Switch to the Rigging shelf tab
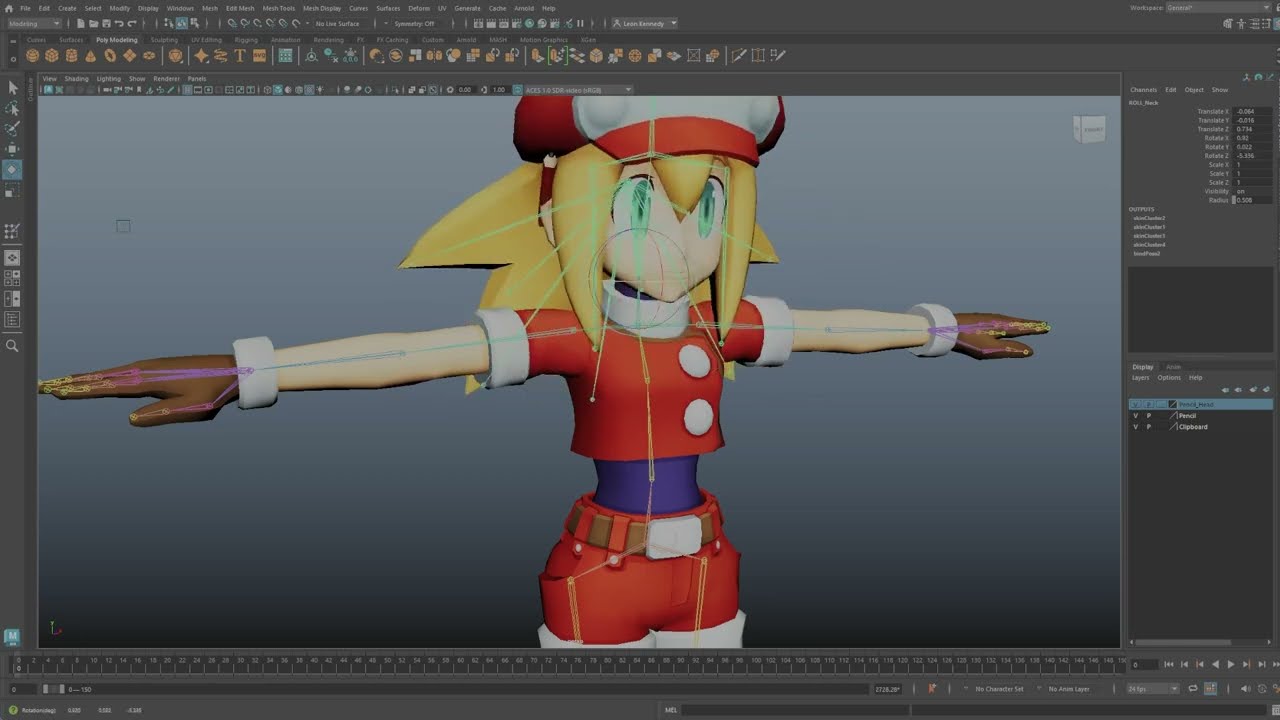The width and height of the screenshot is (1280, 720). click(246, 40)
